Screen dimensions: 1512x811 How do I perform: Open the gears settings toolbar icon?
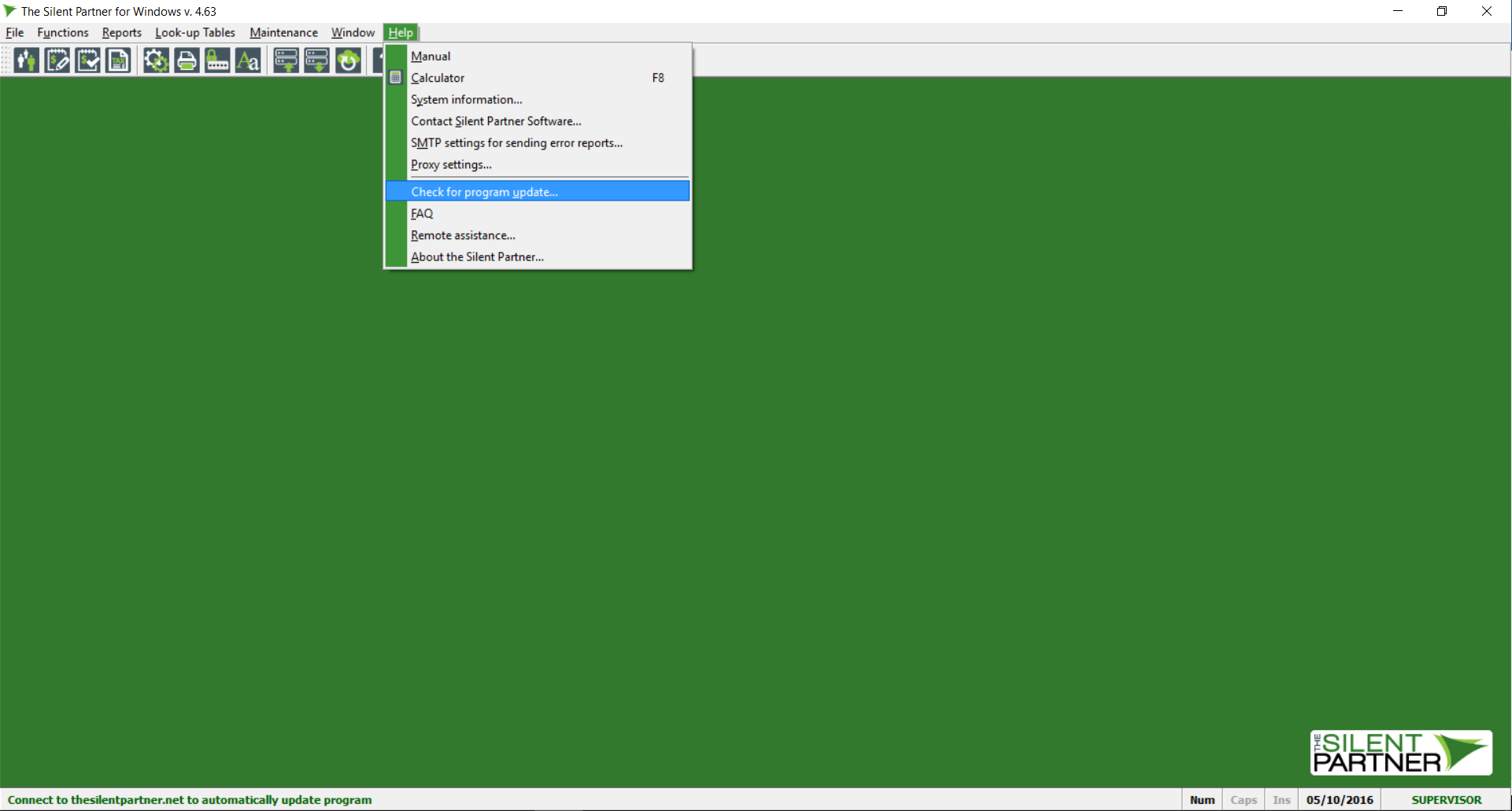156,61
